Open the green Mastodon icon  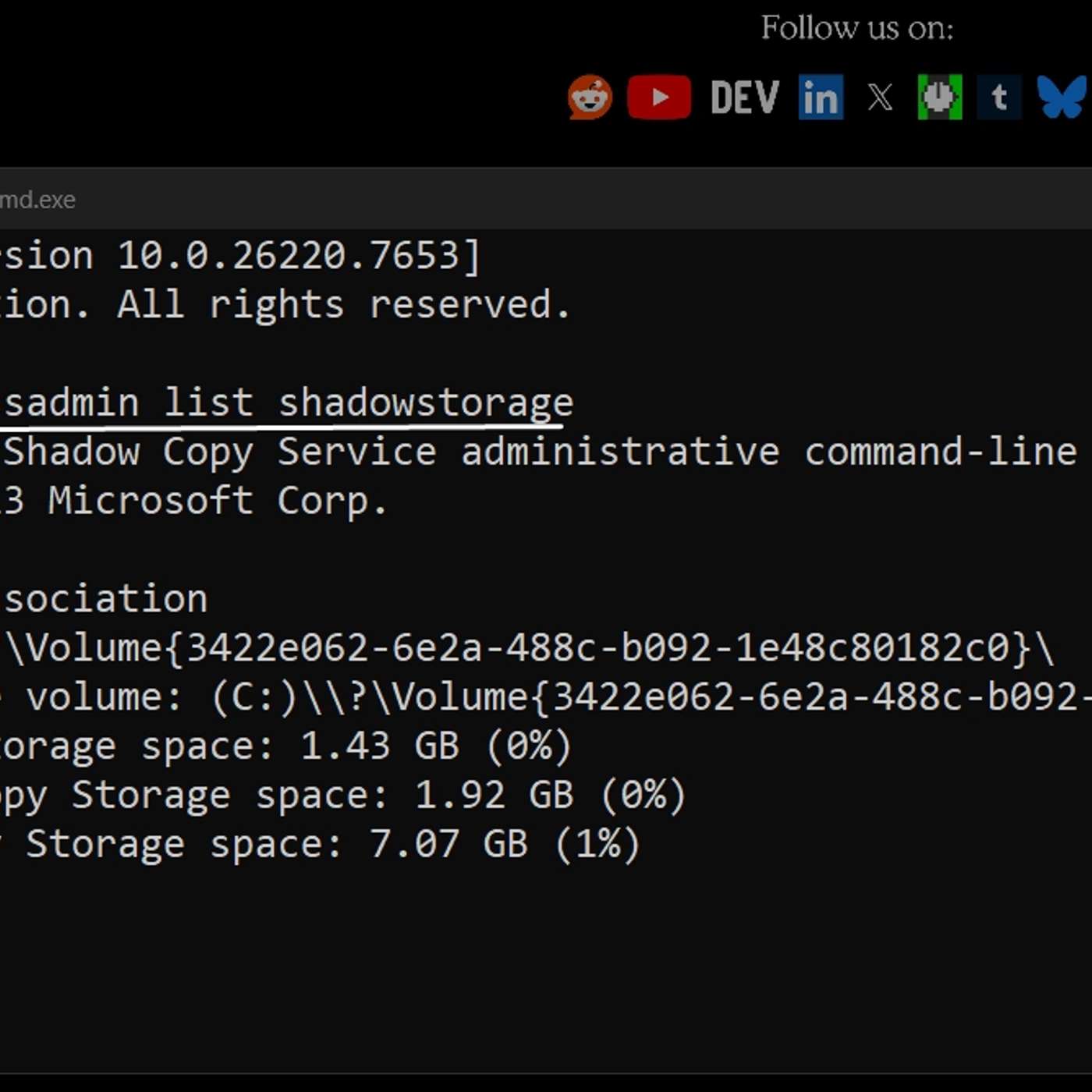pyautogui.click(x=939, y=97)
